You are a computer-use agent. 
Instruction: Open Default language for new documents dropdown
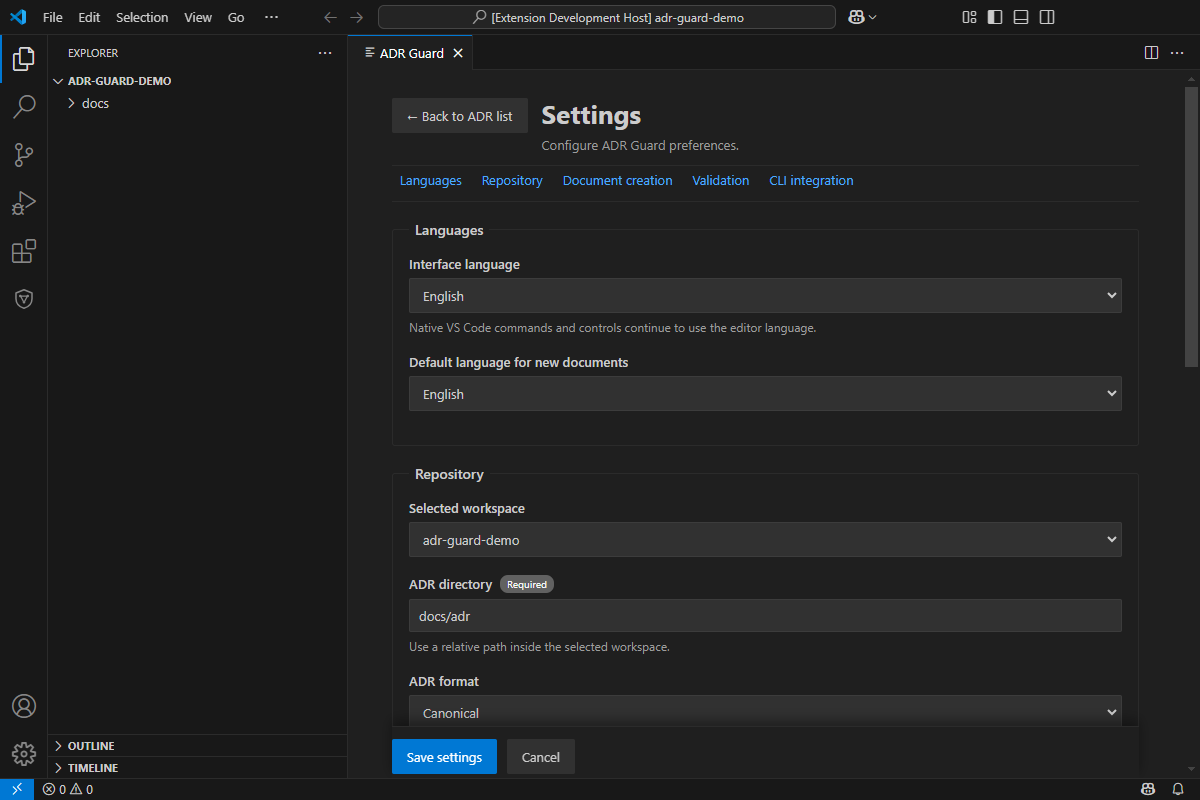coord(765,394)
